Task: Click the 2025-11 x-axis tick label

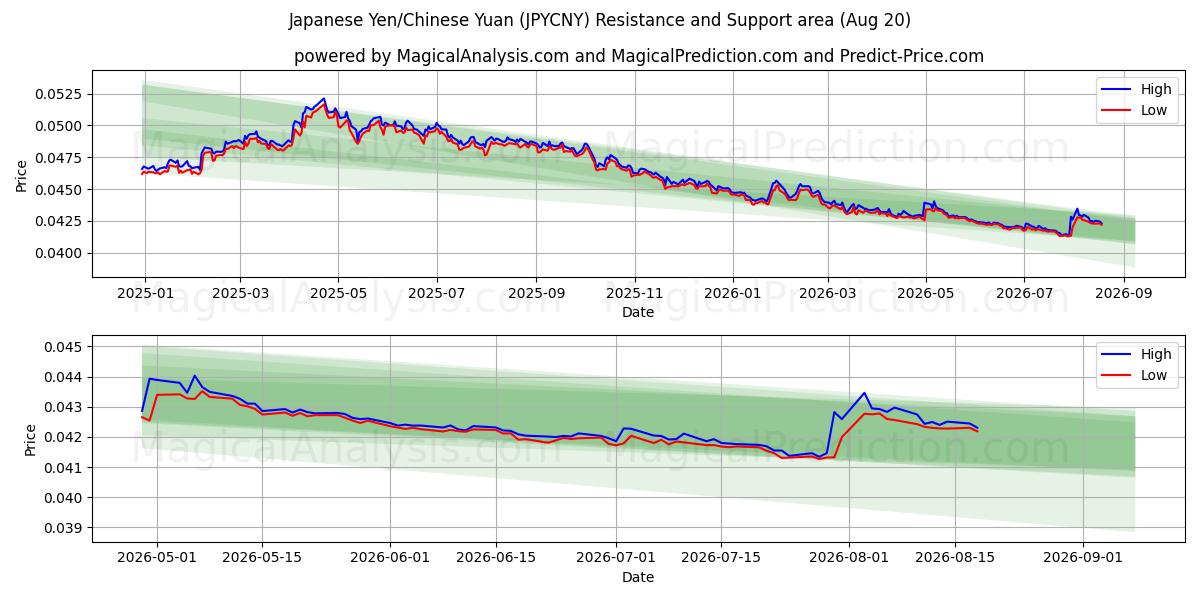Action: click(634, 293)
